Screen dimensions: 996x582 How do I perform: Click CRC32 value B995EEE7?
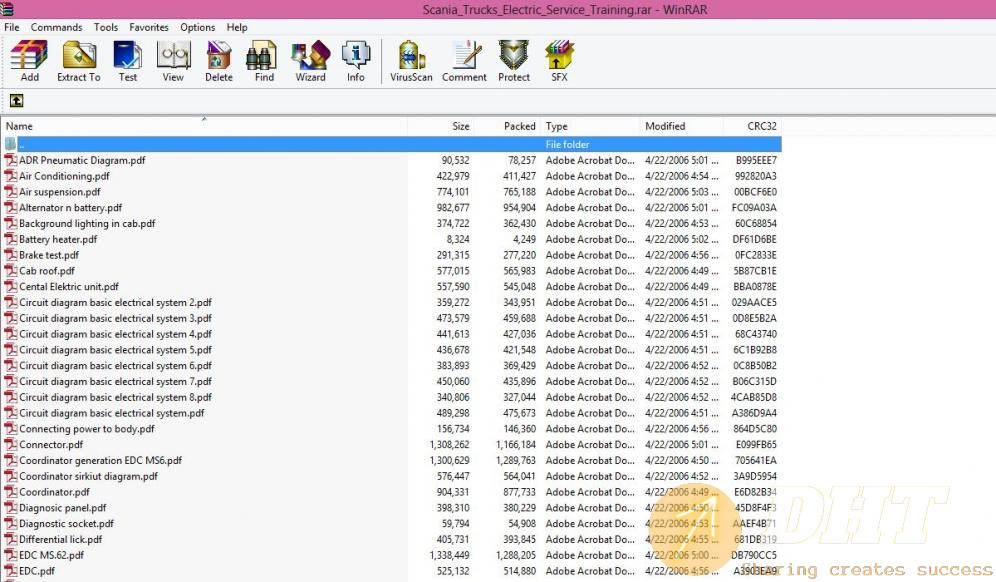click(756, 160)
